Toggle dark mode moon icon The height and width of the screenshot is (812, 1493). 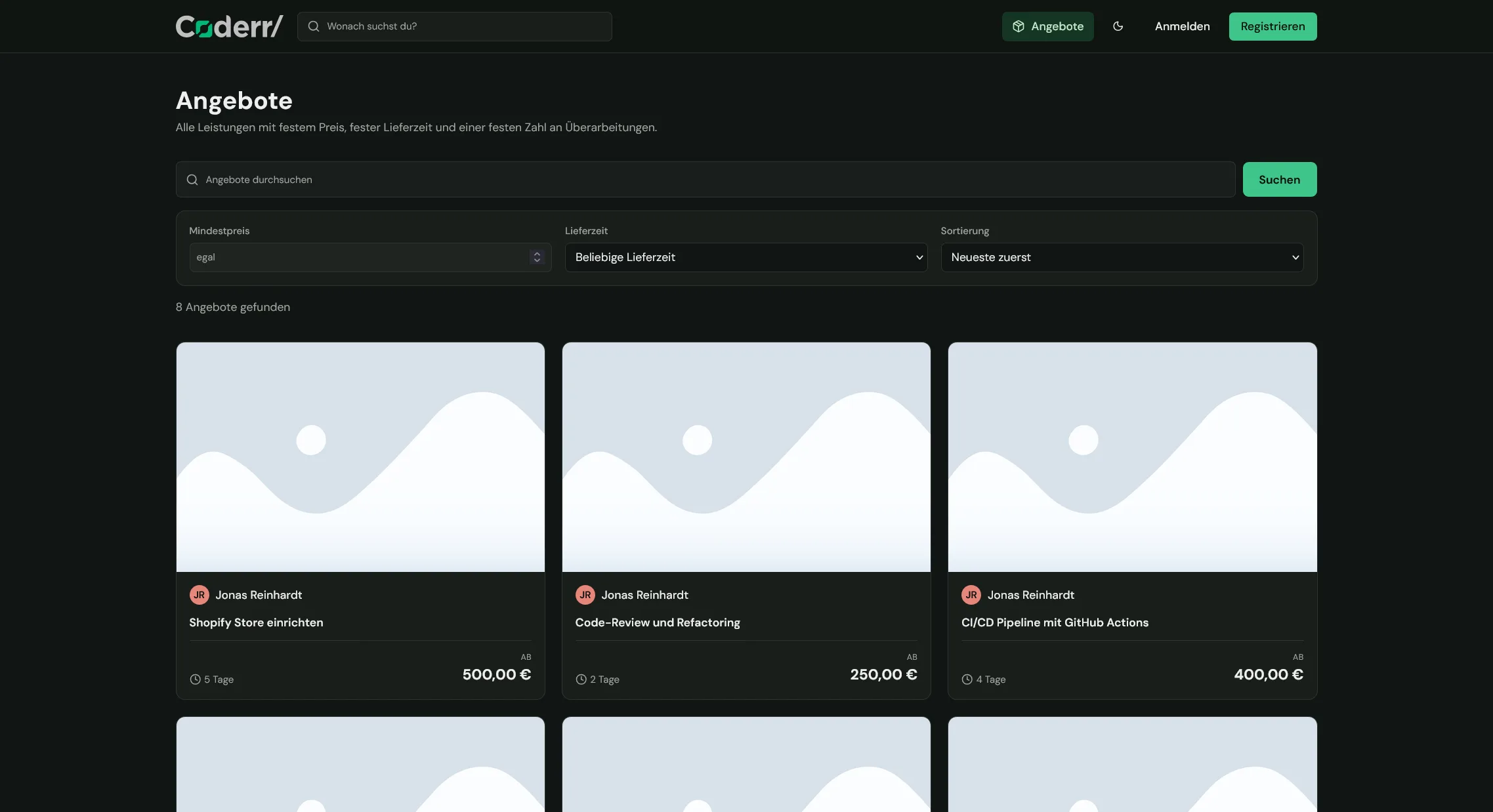(x=1118, y=26)
